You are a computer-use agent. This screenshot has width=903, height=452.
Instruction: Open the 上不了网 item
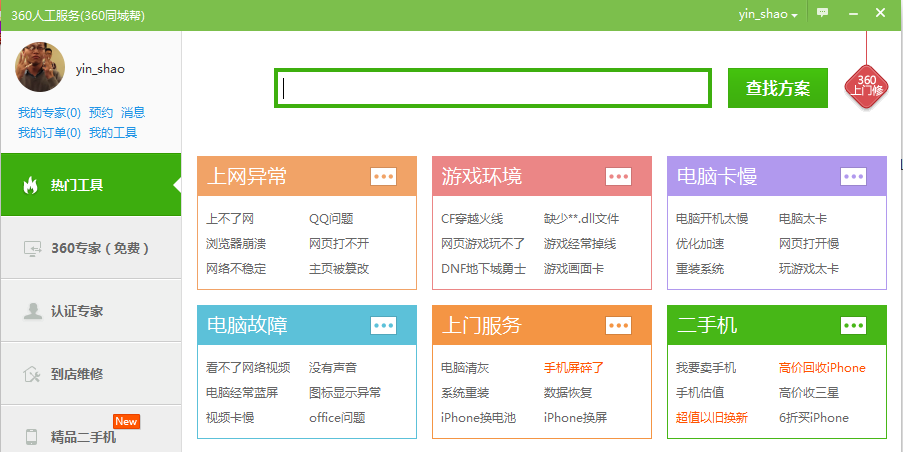click(x=230, y=219)
